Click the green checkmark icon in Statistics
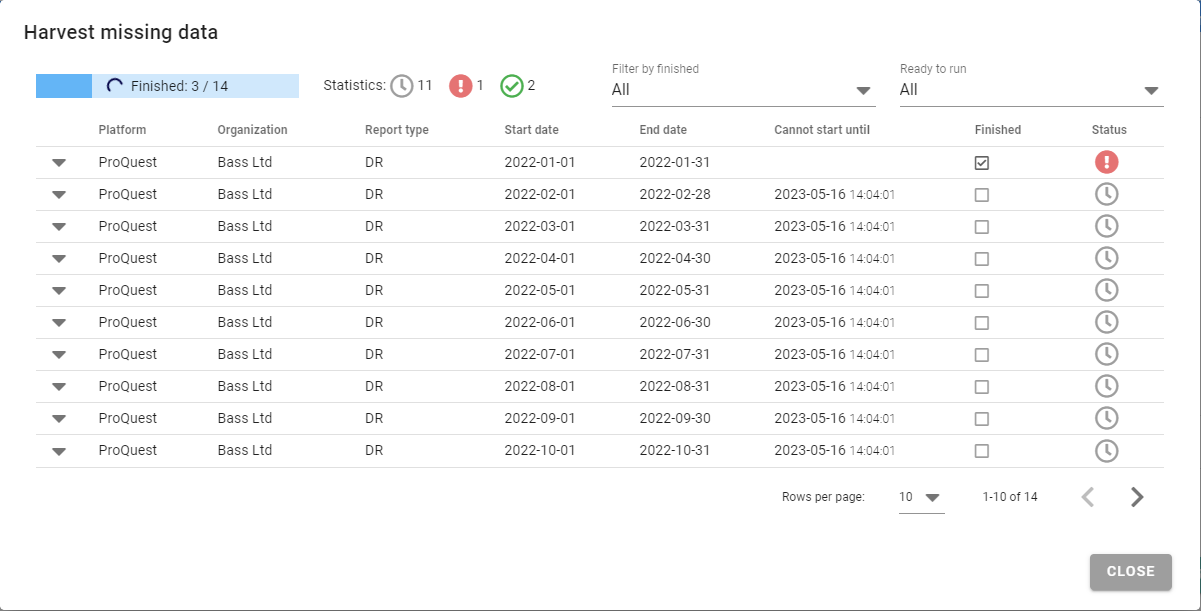The height and width of the screenshot is (611, 1201). 512,86
